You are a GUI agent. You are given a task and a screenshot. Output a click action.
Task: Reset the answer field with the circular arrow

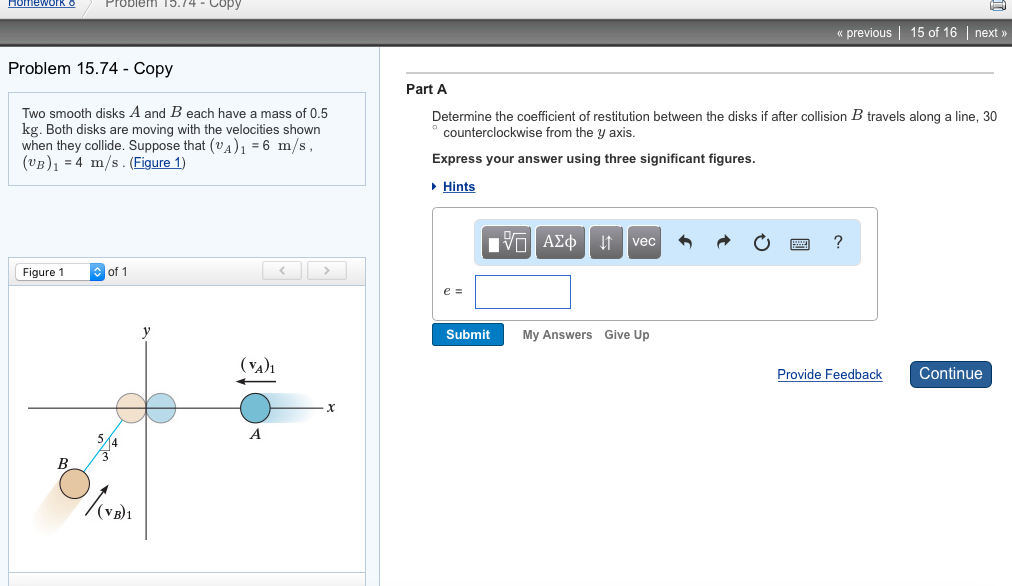[x=761, y=242]
